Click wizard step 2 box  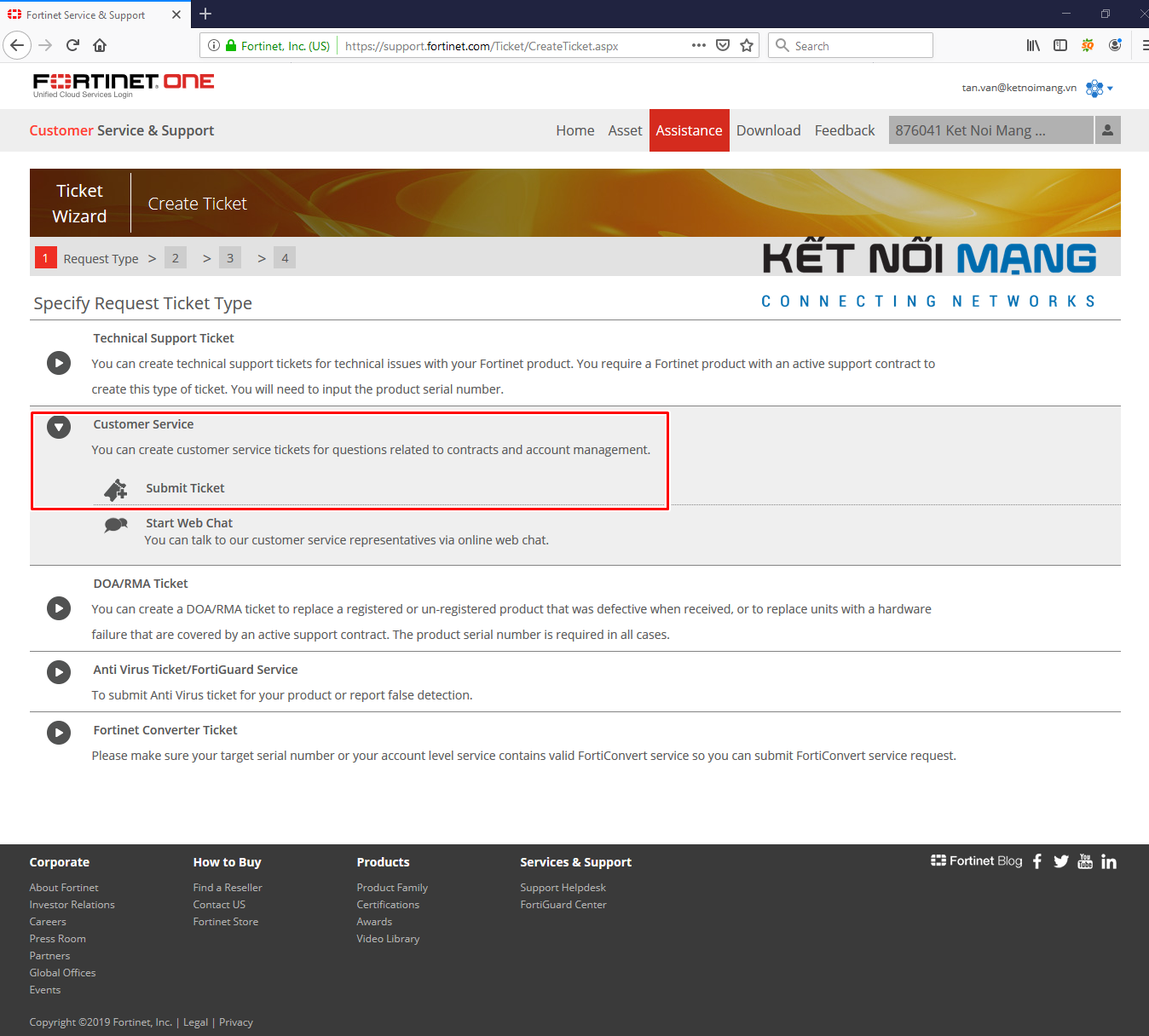point(176,258)
